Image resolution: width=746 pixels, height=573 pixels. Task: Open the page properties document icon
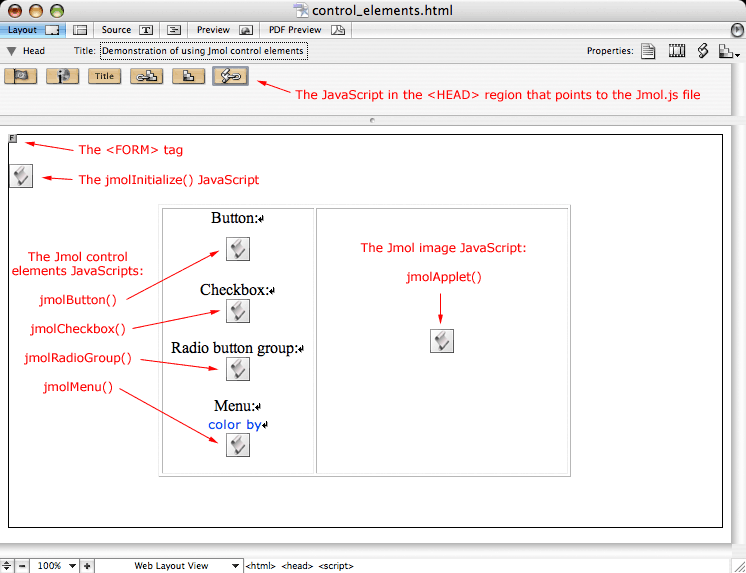(649, 51)
